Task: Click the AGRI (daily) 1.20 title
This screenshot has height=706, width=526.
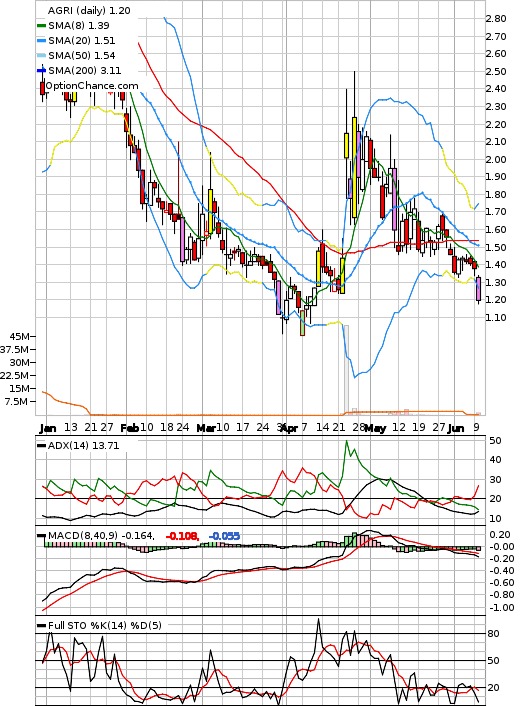Action: tap(89, 10)
